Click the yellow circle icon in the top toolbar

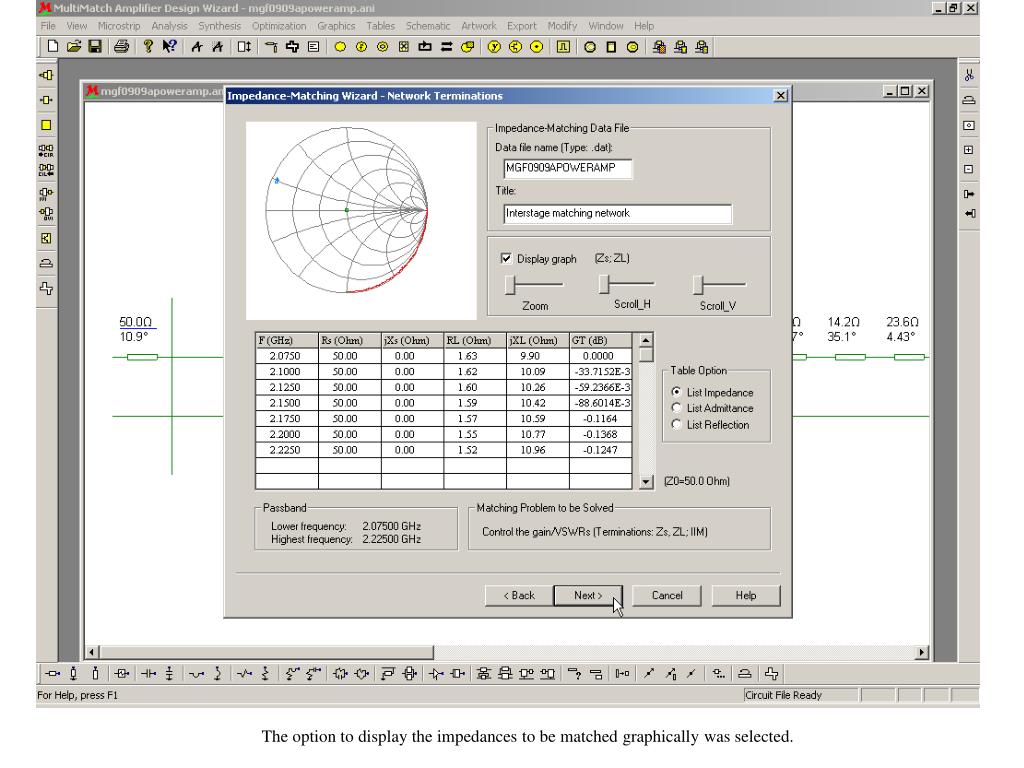tap(340, 46)
